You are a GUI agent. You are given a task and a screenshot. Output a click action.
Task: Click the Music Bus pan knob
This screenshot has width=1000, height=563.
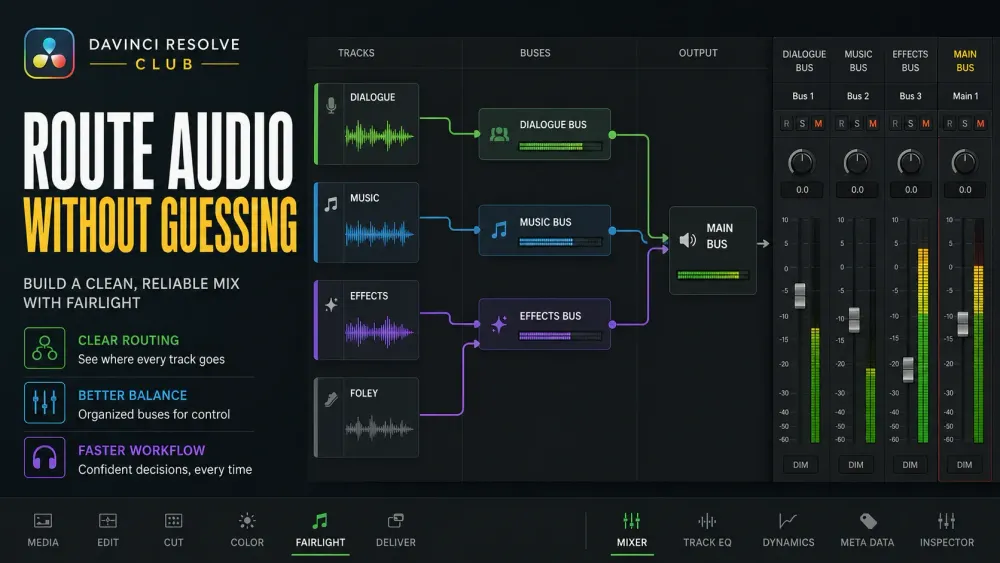[856, 162]
